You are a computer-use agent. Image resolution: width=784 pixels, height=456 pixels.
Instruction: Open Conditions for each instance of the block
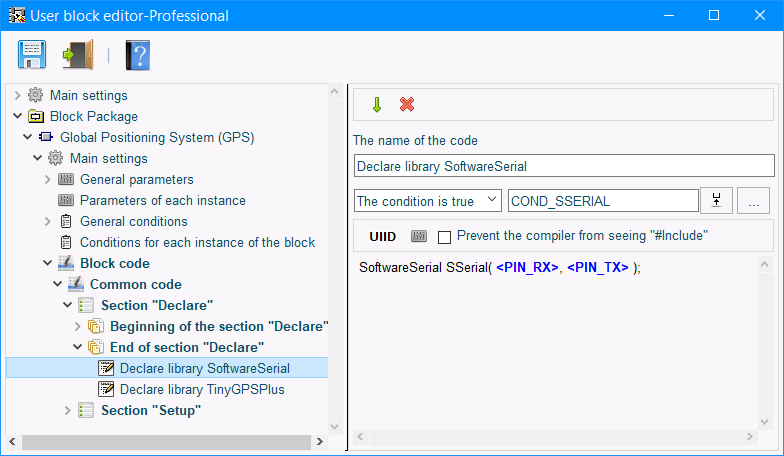[x=198, y=242]
